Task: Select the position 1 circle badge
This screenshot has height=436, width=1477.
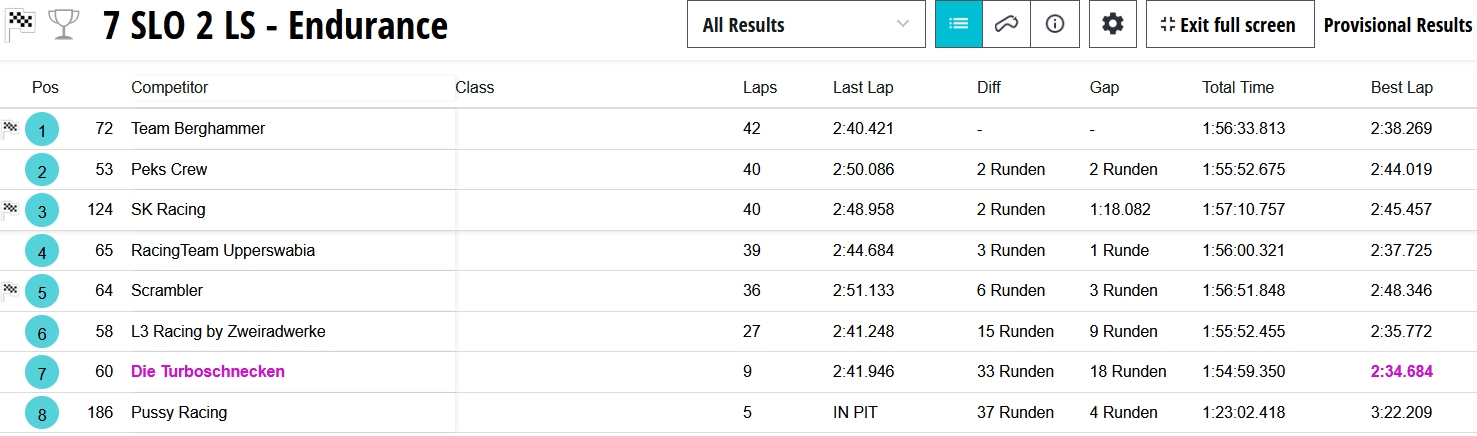Action: click(x=42, y=130)
